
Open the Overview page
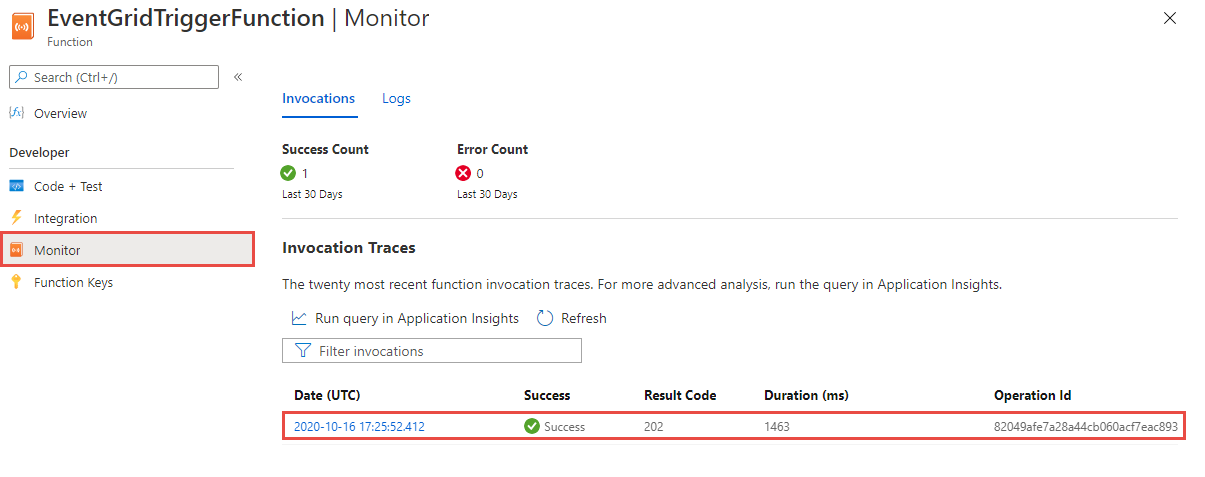tap(60, 114)
